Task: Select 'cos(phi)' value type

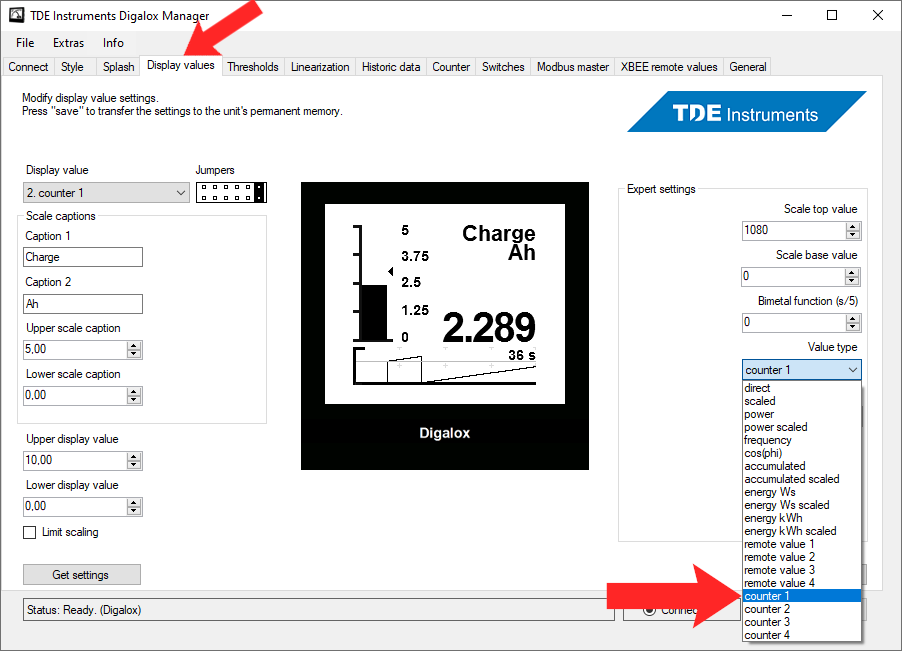Action: 802,453
